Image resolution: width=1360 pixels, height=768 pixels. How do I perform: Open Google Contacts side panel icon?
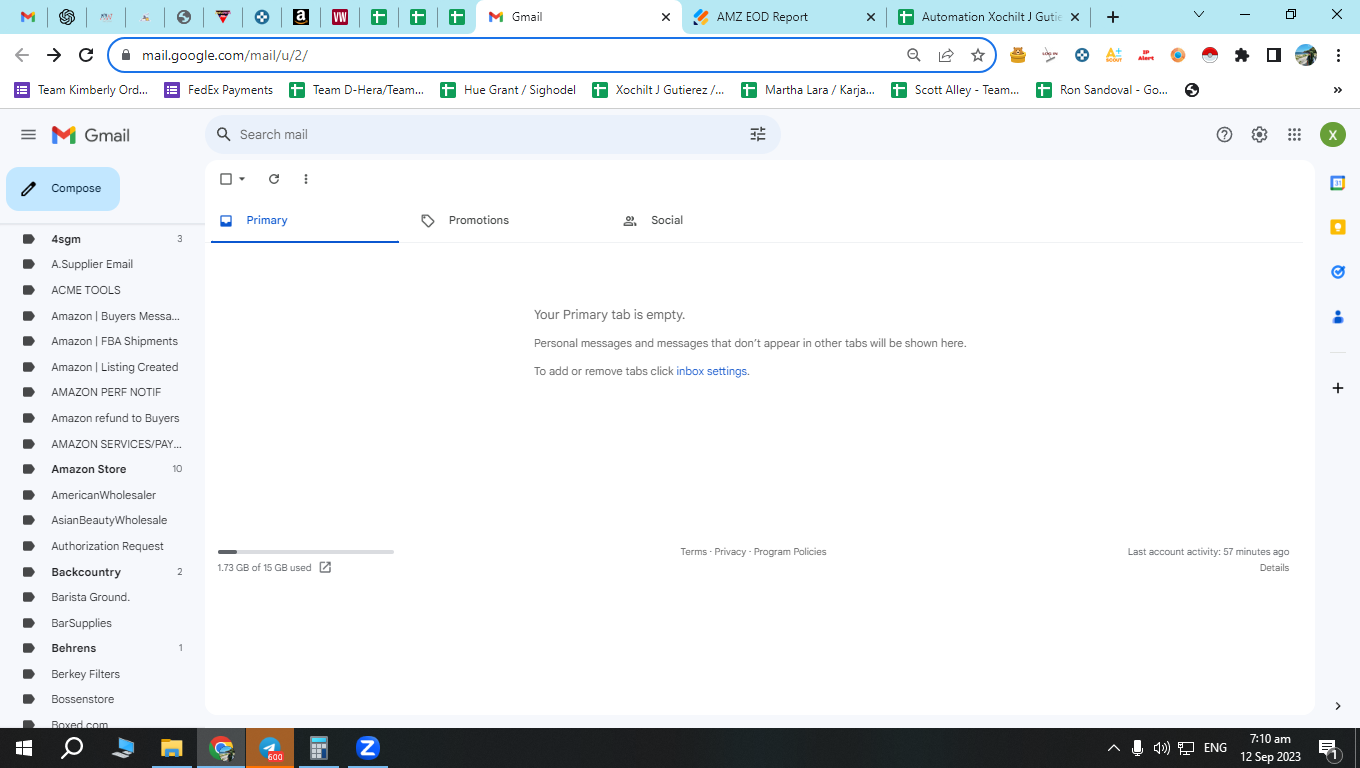(1338, 317)
